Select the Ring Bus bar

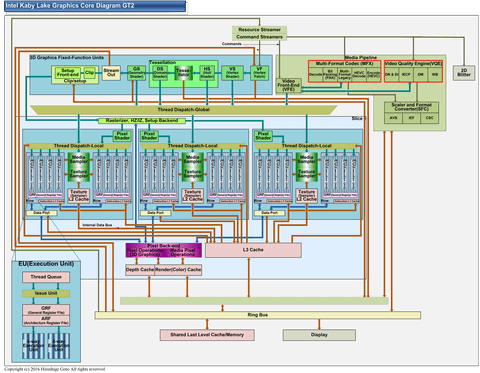tap(258, 315)
